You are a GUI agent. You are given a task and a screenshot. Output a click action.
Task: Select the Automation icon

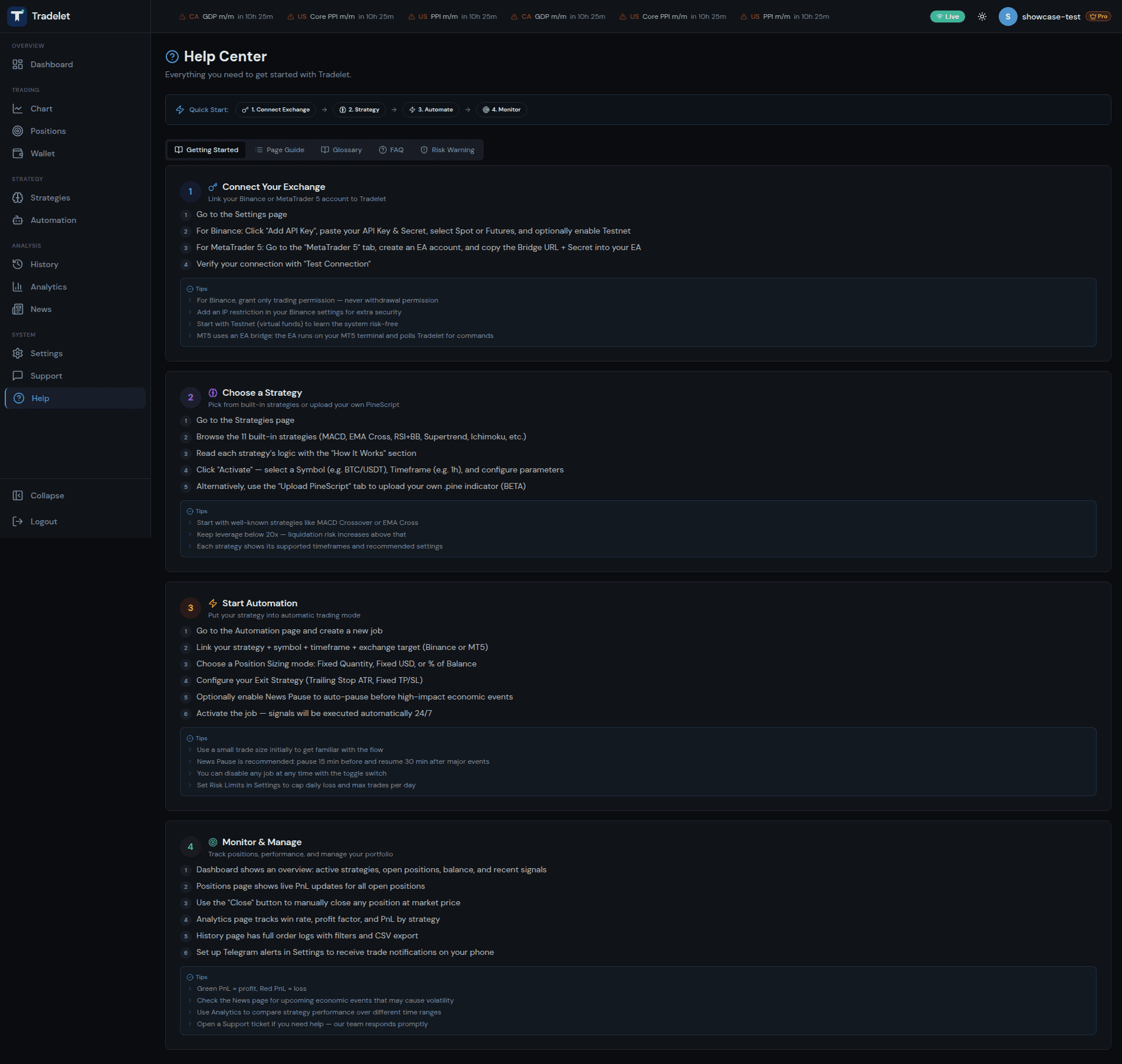pyautogui.click(x=18, y=220)
